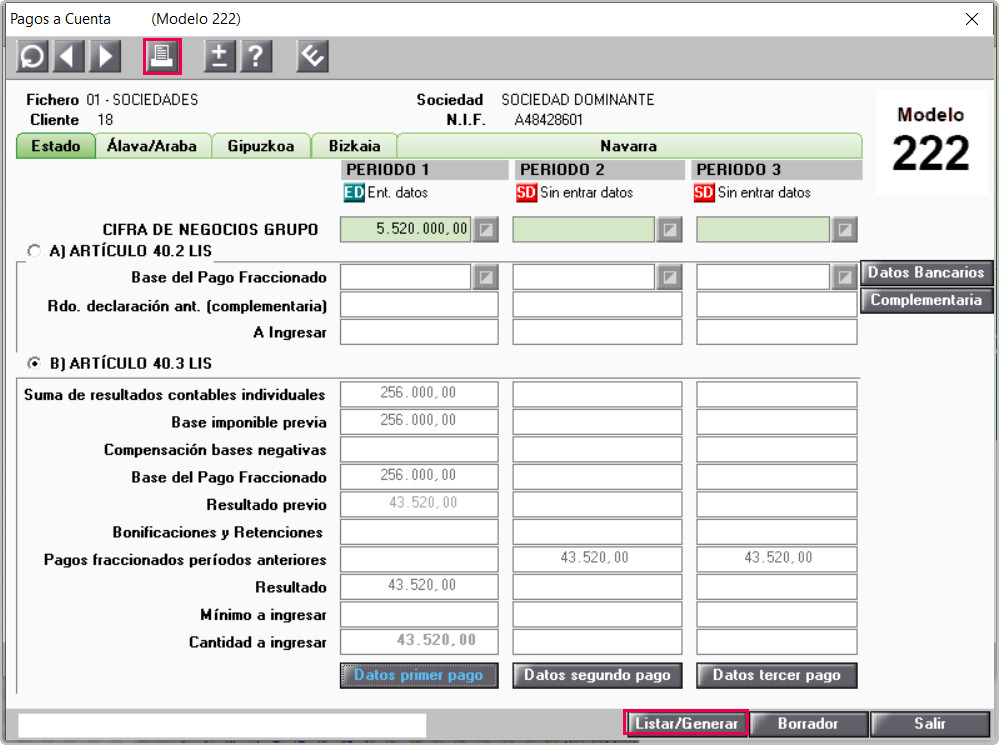Open the Álava/Araba tab
Image resolution: width=999 pixels, height=745 pixels.
click(x=152, y=146)
